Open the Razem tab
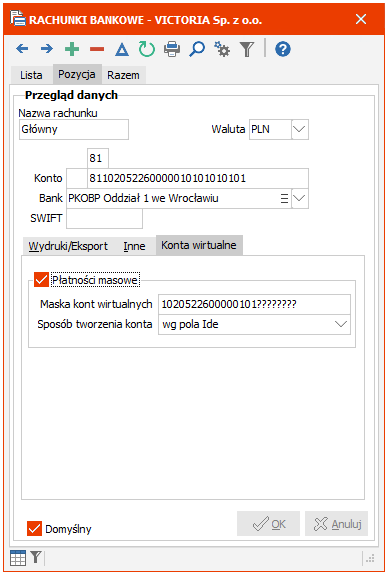 click(x=123, y=75)
